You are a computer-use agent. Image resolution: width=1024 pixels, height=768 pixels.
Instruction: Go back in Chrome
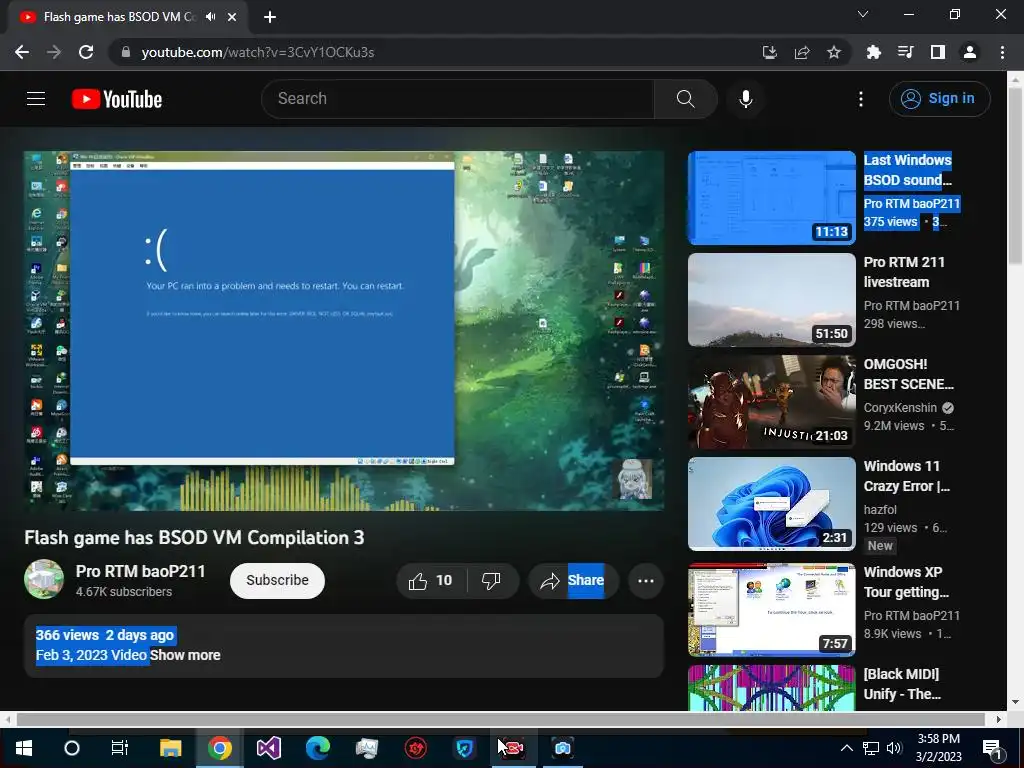(x=22, y=52)
